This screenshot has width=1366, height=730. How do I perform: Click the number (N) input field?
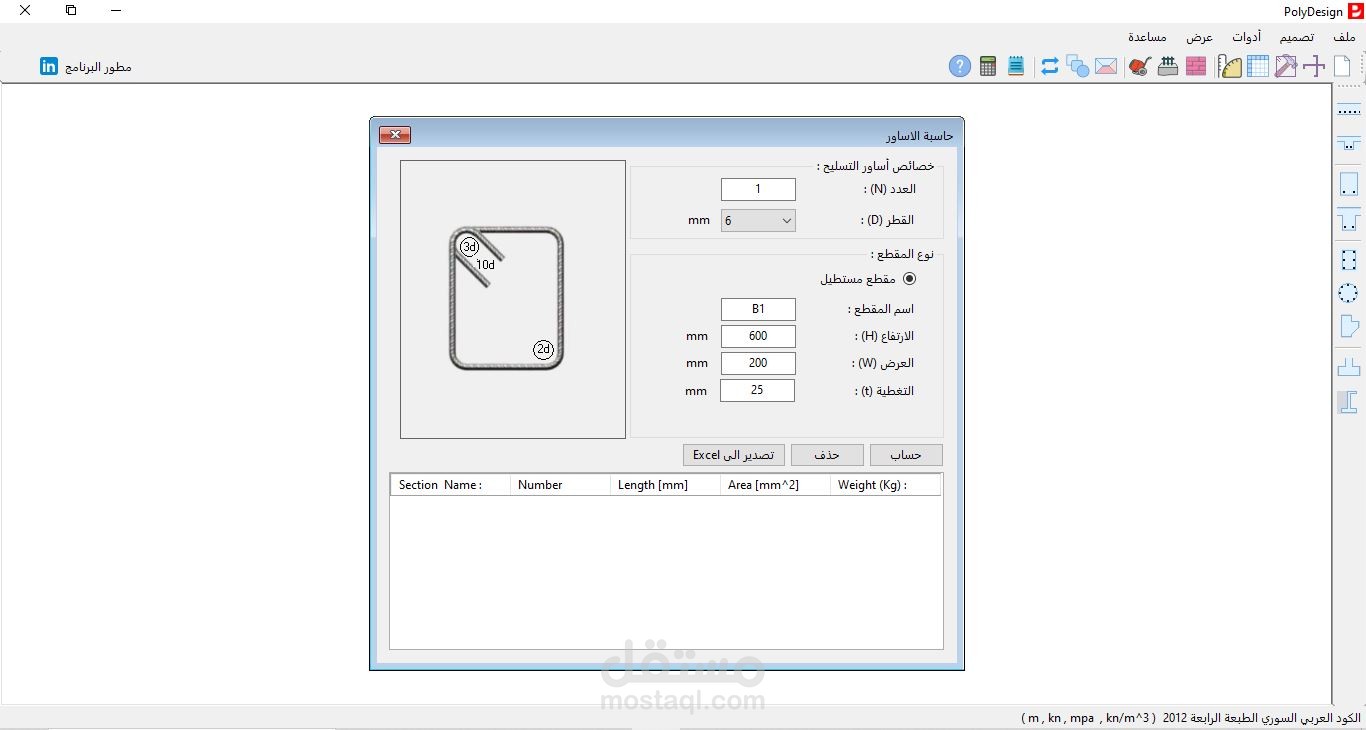pyautogui.click(x=758, y=189)
